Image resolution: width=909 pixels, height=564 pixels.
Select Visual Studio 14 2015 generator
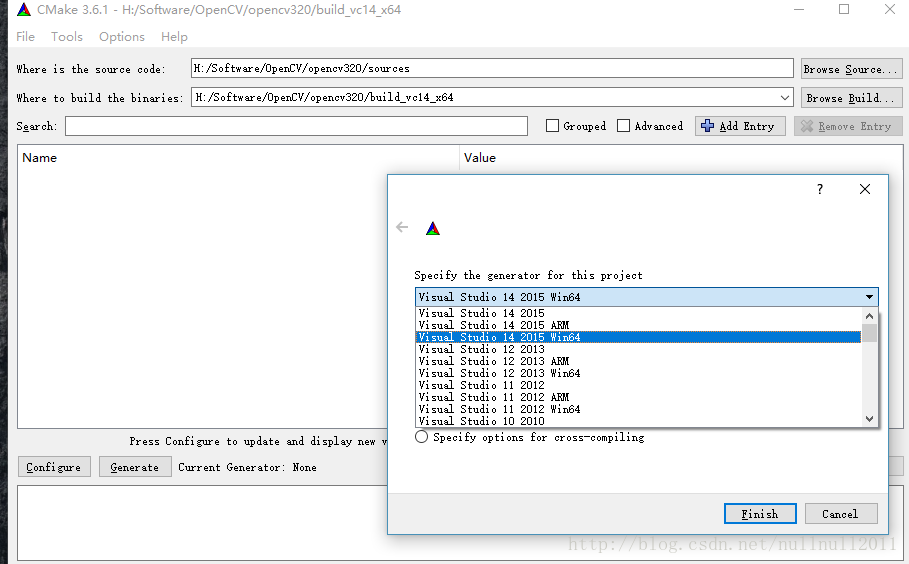638,313
